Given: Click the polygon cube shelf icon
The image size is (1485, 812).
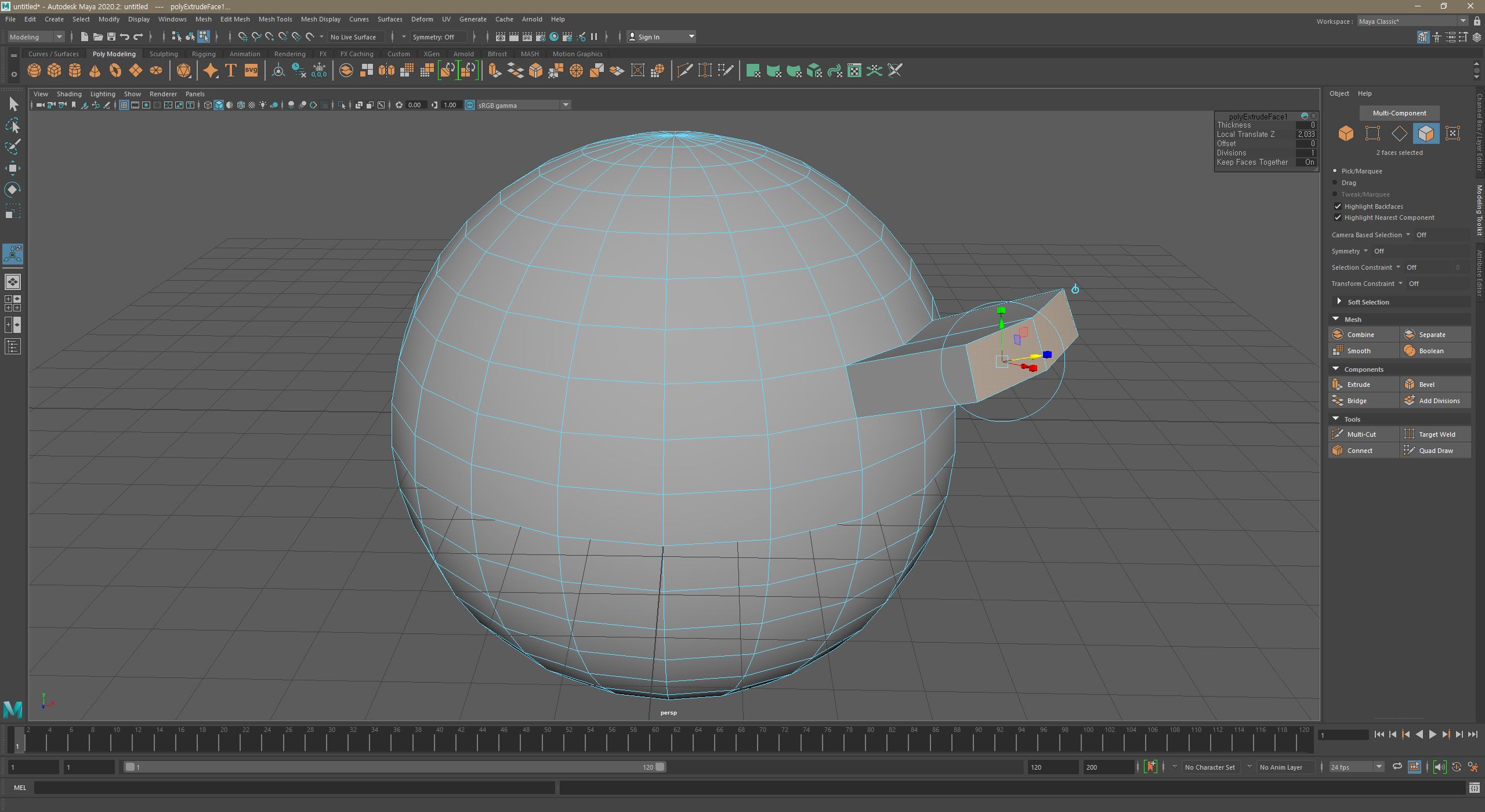Looking at the screenshot, I should tap(55, 71).
